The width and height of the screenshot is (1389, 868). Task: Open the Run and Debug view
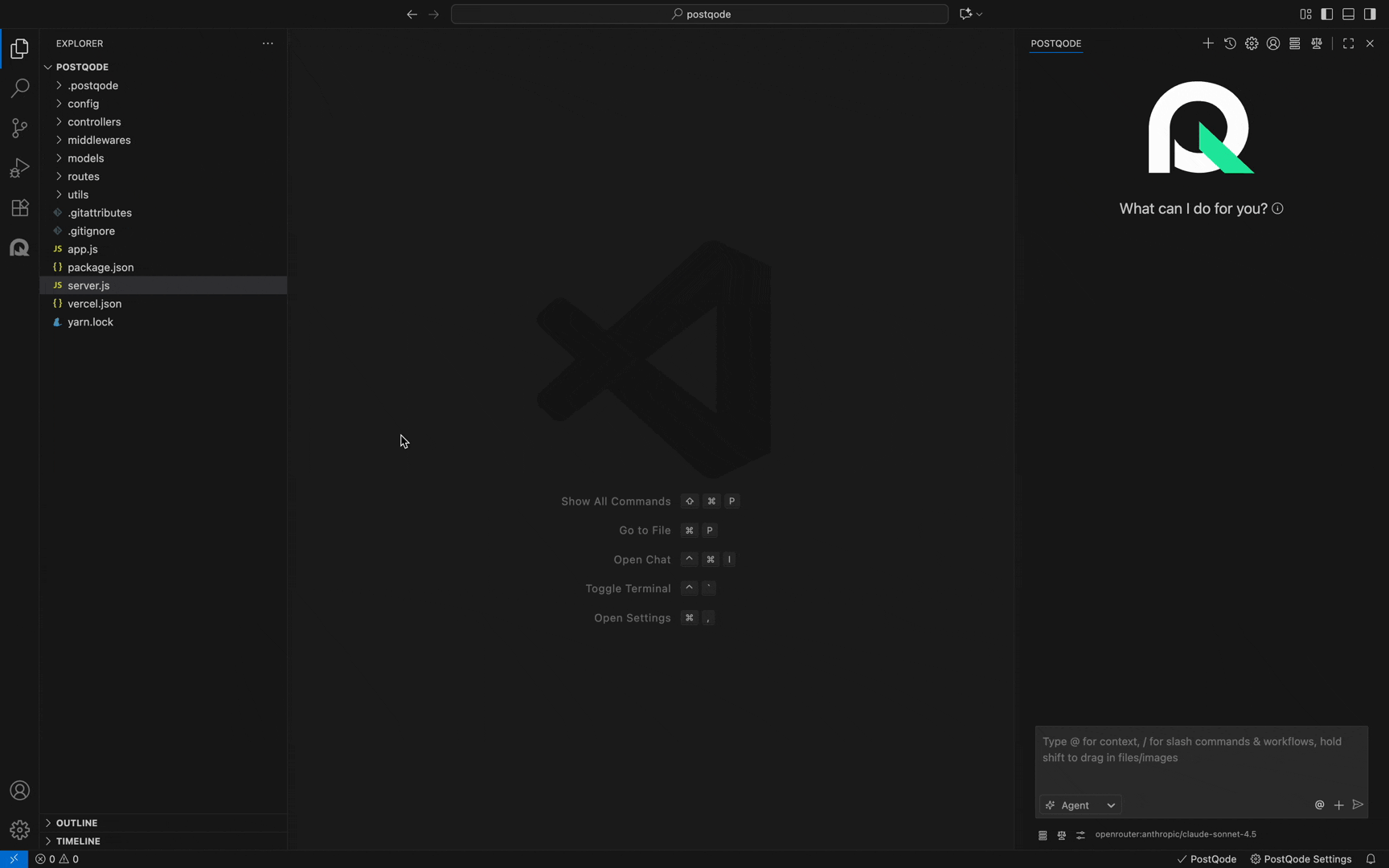(19, 167)
